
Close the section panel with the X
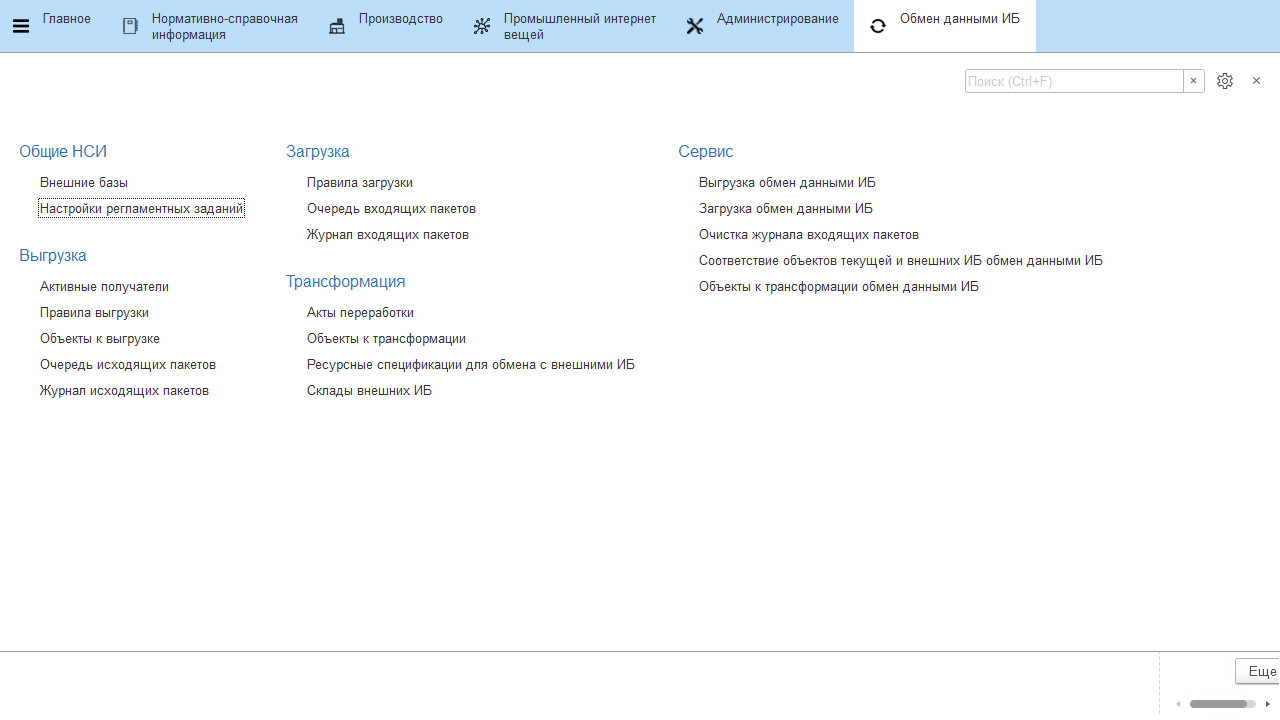[1257, 81]
